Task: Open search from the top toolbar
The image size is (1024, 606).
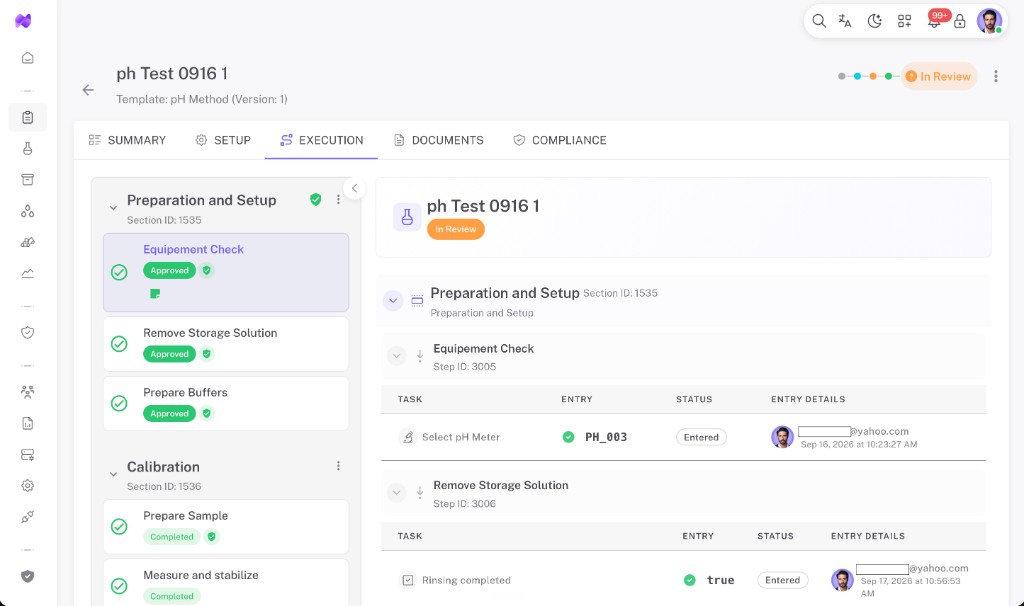Action: (x=819, y=21)
